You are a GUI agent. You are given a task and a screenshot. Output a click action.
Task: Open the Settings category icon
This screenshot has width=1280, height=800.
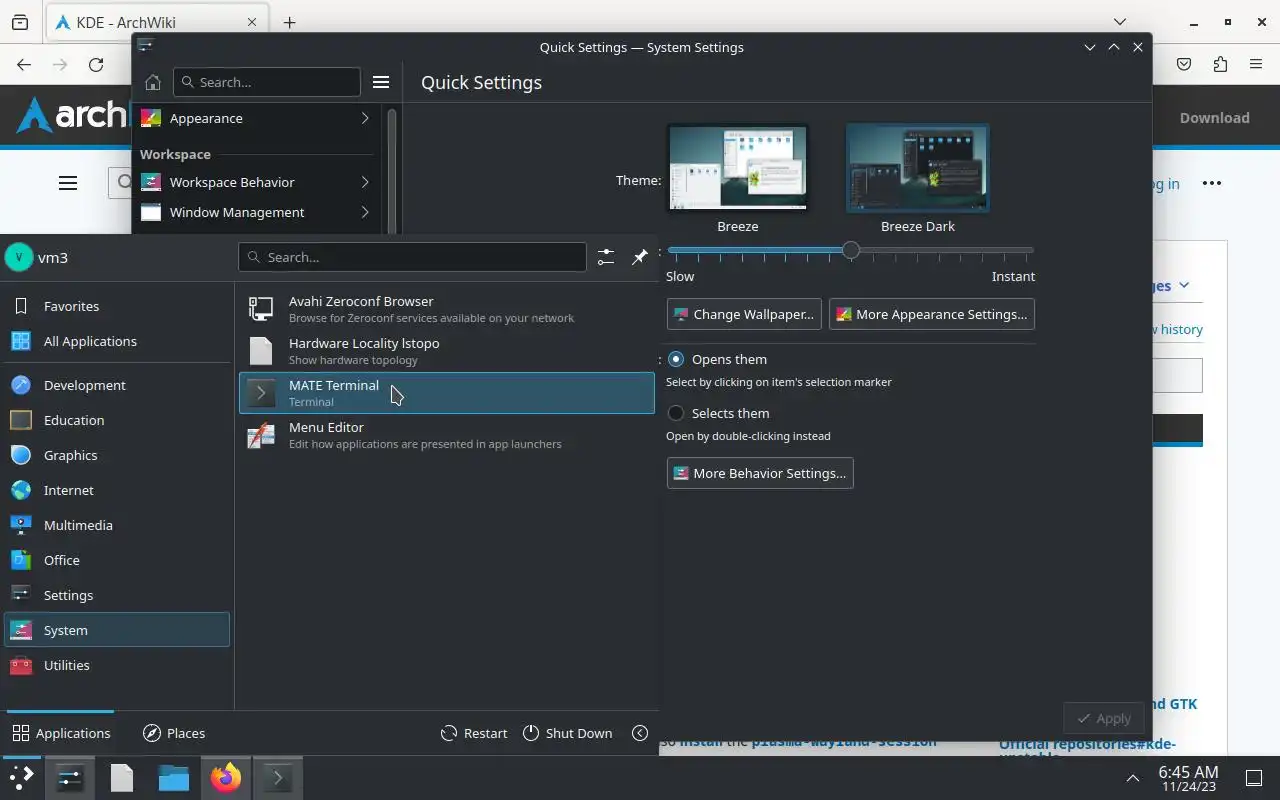21,595
